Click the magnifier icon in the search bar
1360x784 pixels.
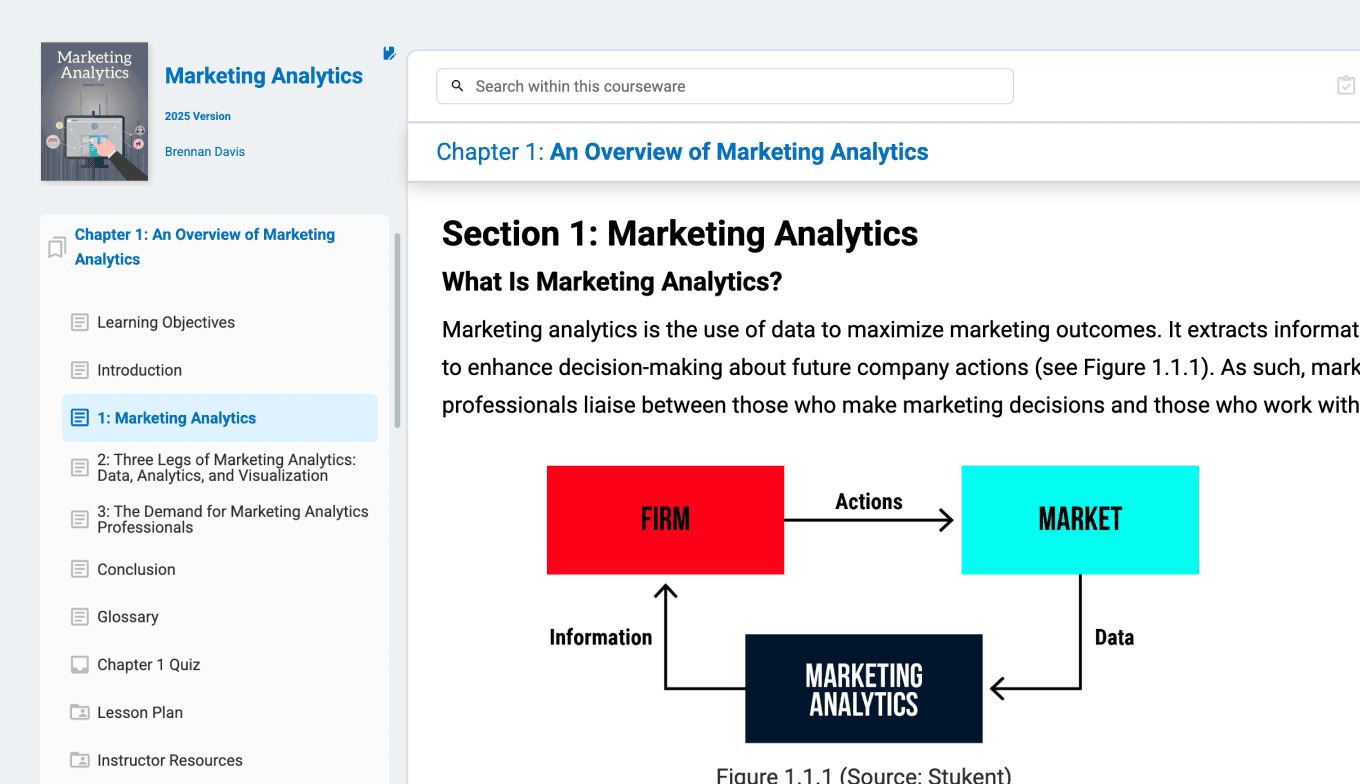pos(458,86)
